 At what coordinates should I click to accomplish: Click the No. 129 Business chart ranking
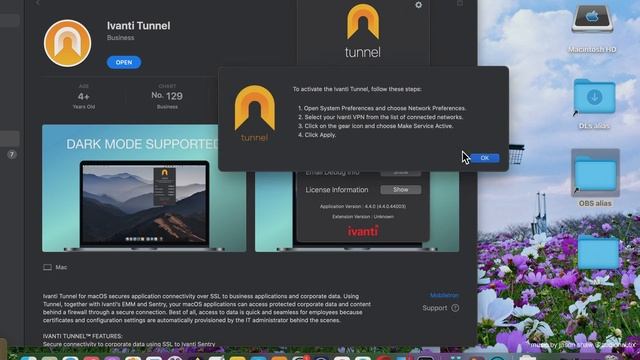[x=167, y=97]
